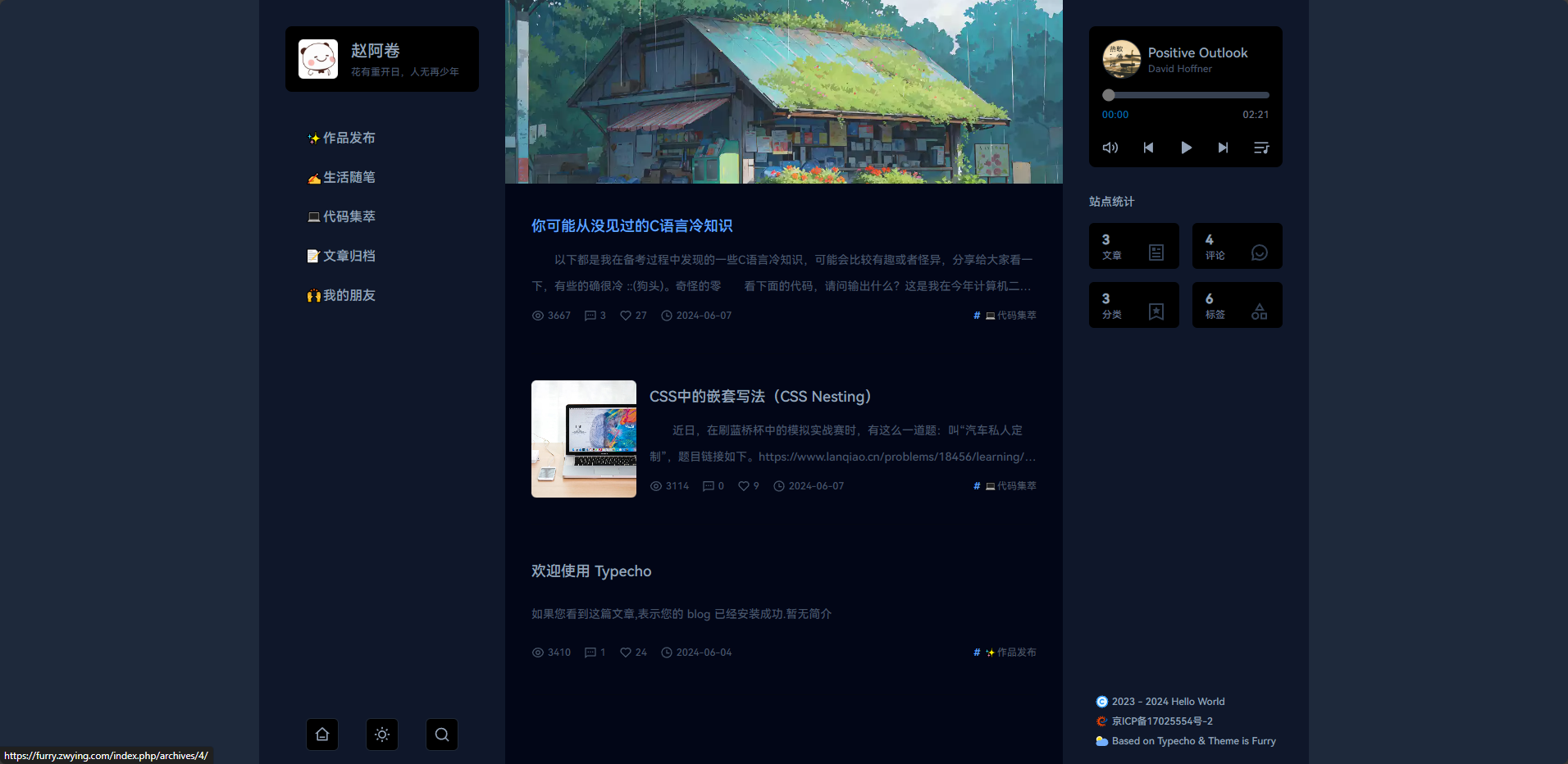Click clock icon beside first 2024-06-07
The image size is (1568, 764).
(667, 316)
